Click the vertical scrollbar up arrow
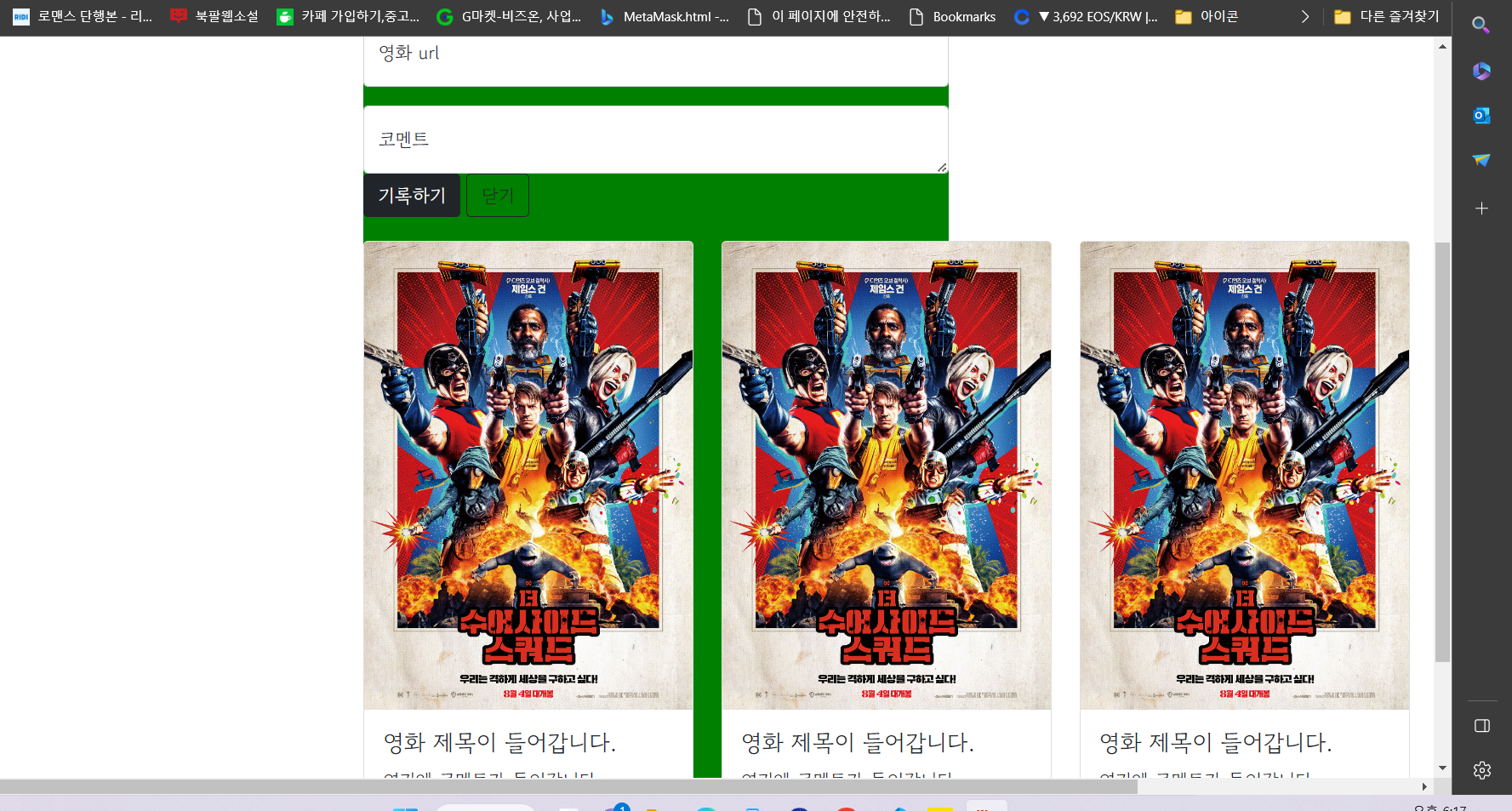 pyautogui.click(x=1442, y=46)
